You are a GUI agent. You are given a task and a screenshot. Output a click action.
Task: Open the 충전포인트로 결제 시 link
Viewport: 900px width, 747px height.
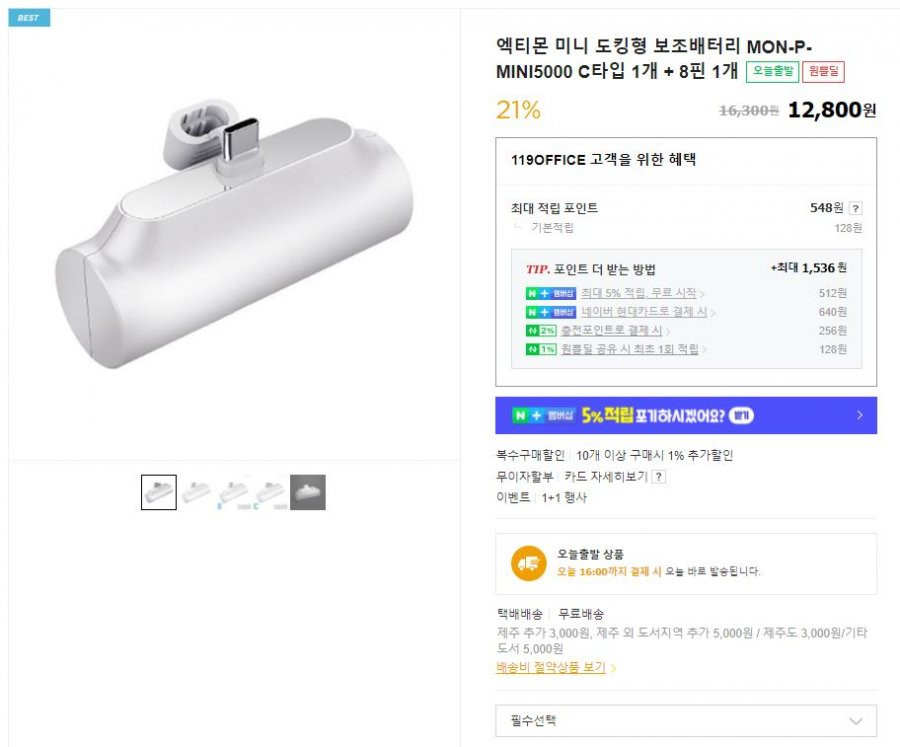pos(611,330)
